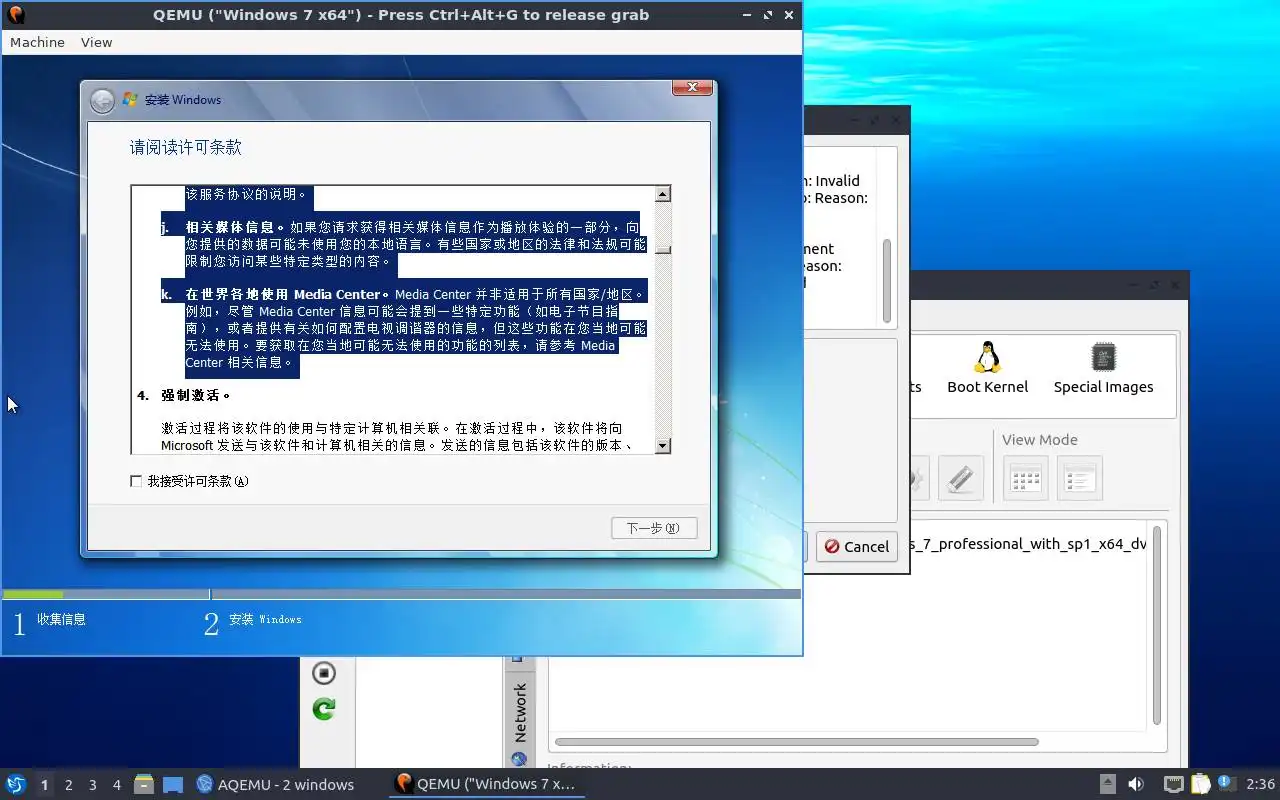
Task: Click the AQEMU image list vertical scrollbar
Action: click(x=1157, y=625)
